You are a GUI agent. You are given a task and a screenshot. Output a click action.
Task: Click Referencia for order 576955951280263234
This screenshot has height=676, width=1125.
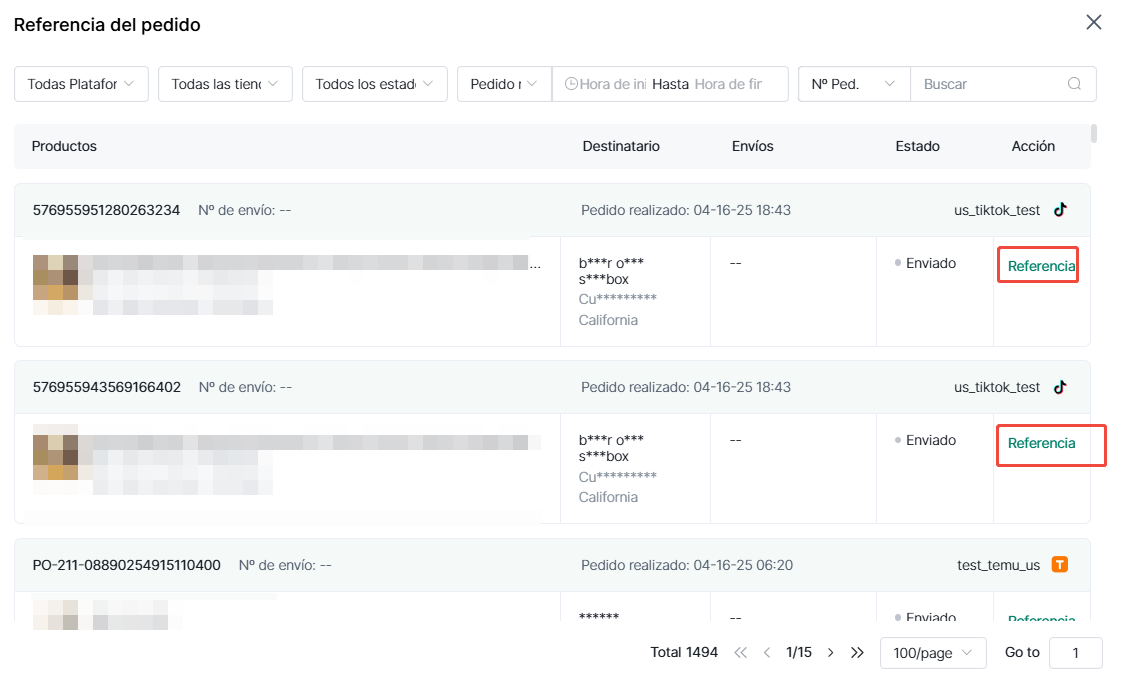(x=1041, y=266)
